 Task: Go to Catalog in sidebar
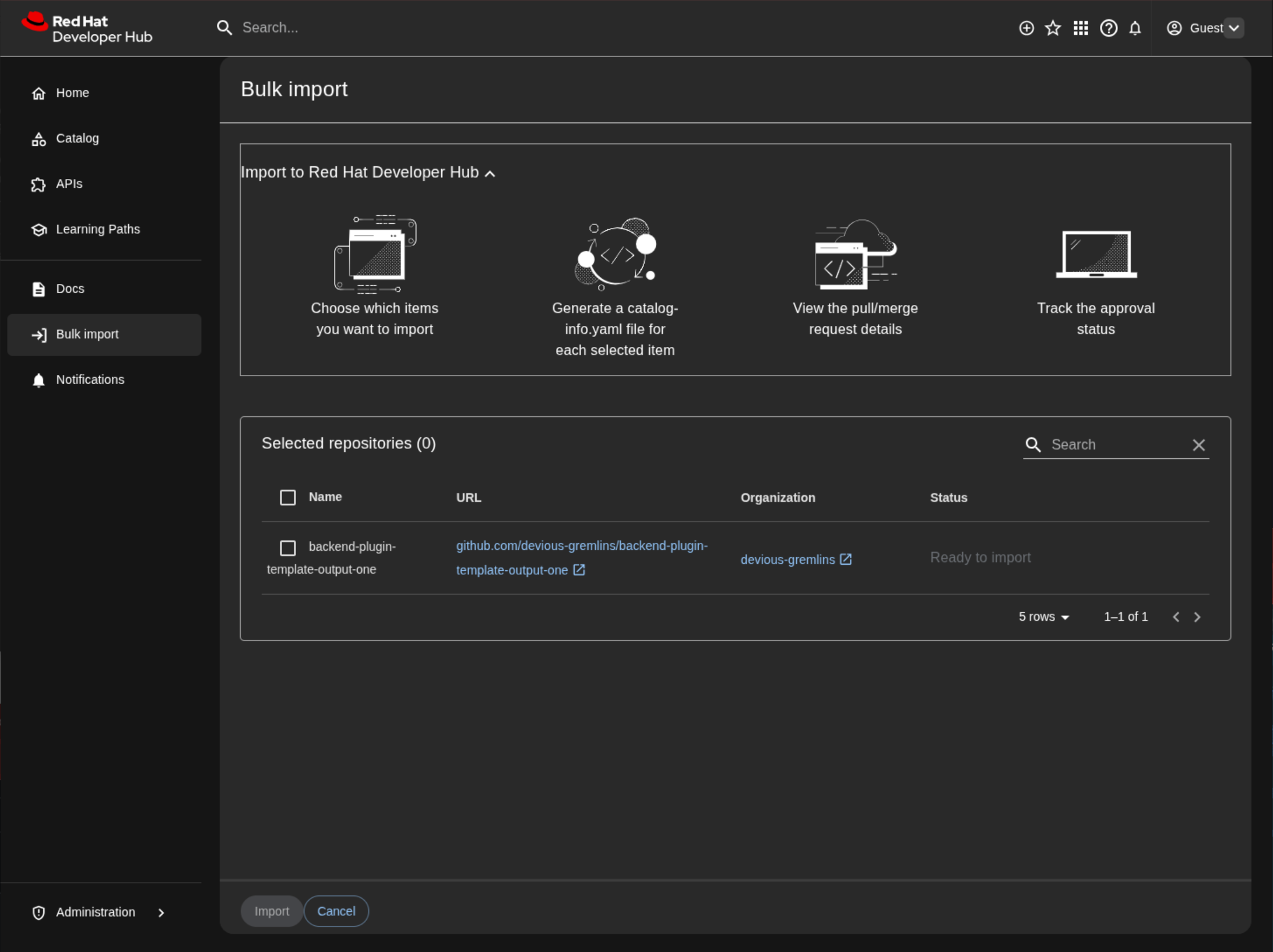click(77, 139)
